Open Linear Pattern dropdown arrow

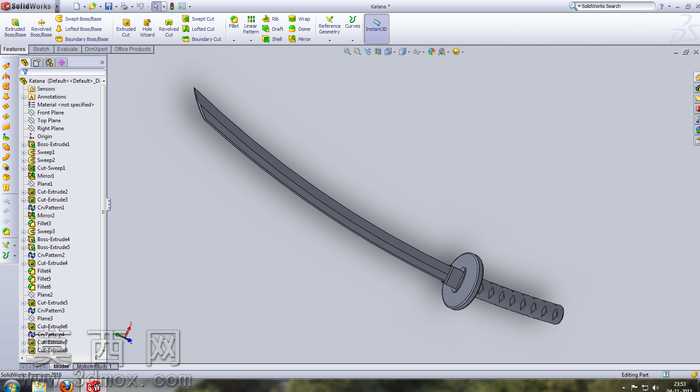(x=250, y=41)
